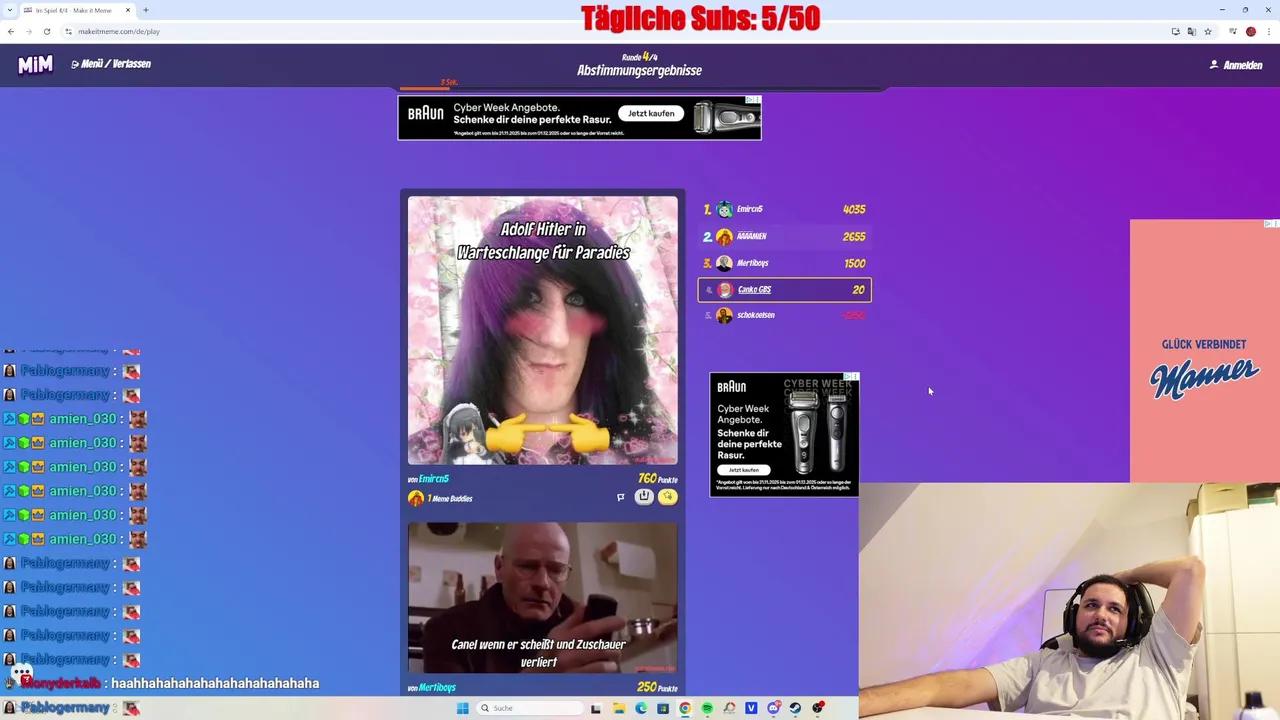Click the send-to-your-devices icon in toolbar
1280x720 pixels.
[x=1176, y=31]
